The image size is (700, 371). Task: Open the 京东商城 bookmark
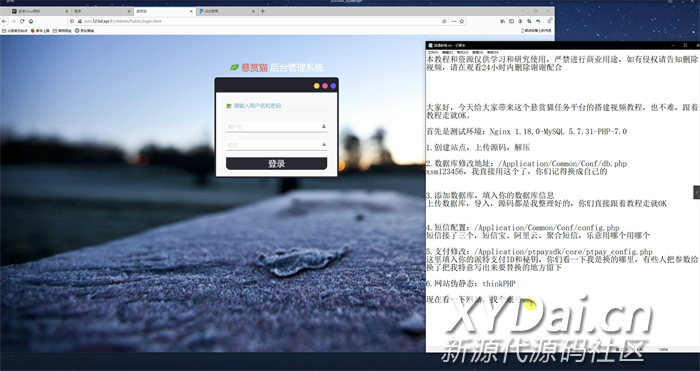click(84, 31)
